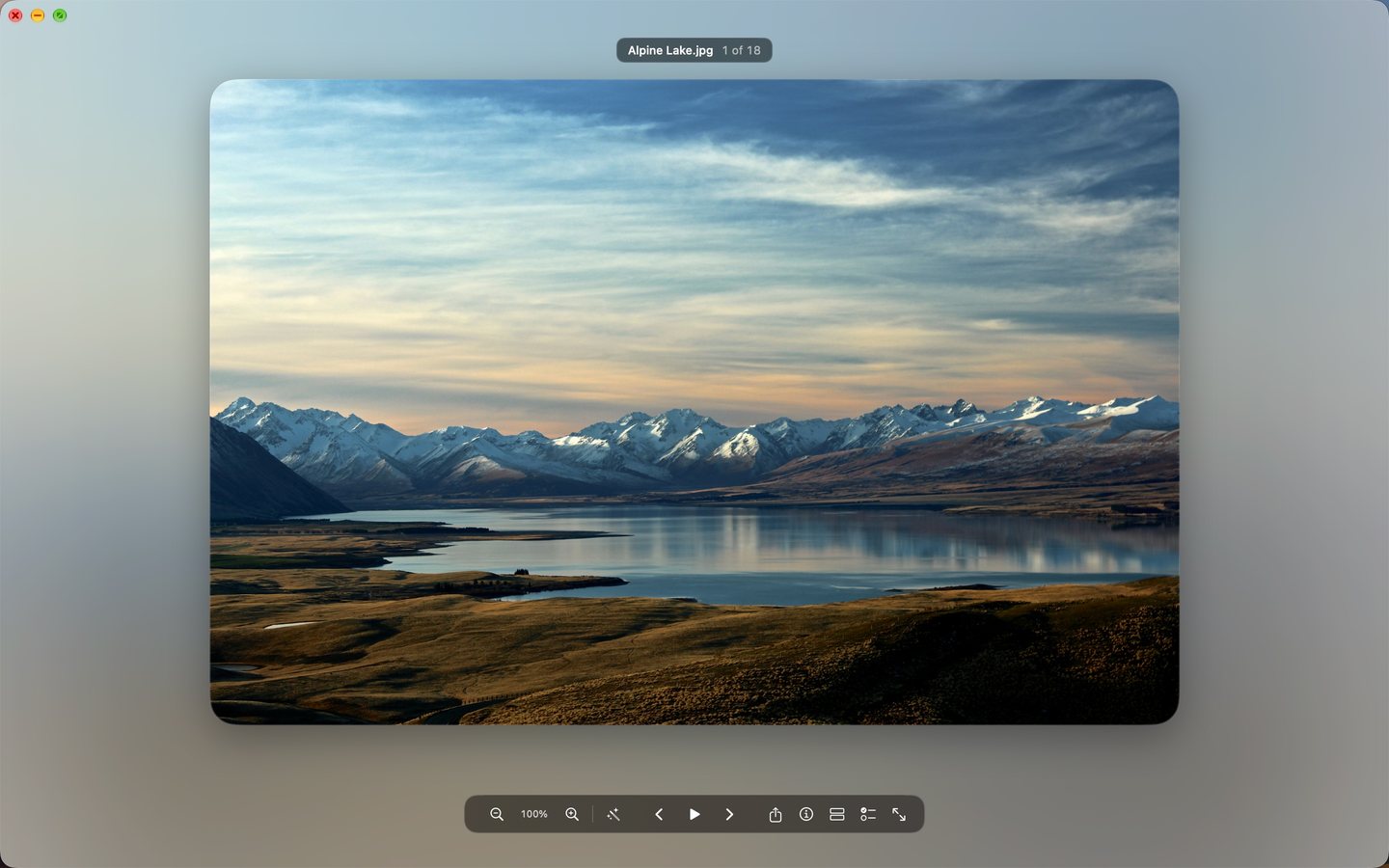
Task: Click the stacked rectangles view icon
Action: click(x=837, y=814)
